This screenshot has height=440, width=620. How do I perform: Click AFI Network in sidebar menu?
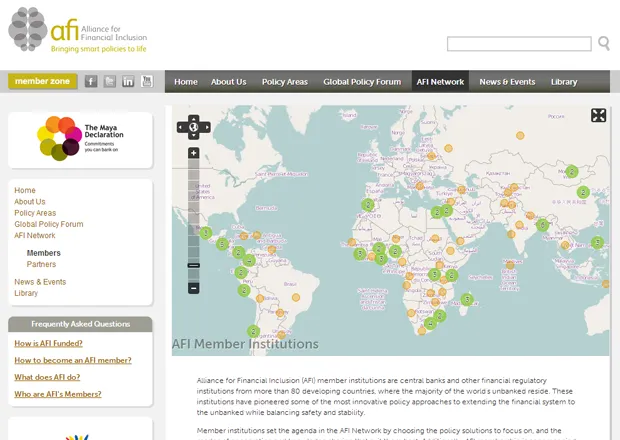(x=35, y=236)
